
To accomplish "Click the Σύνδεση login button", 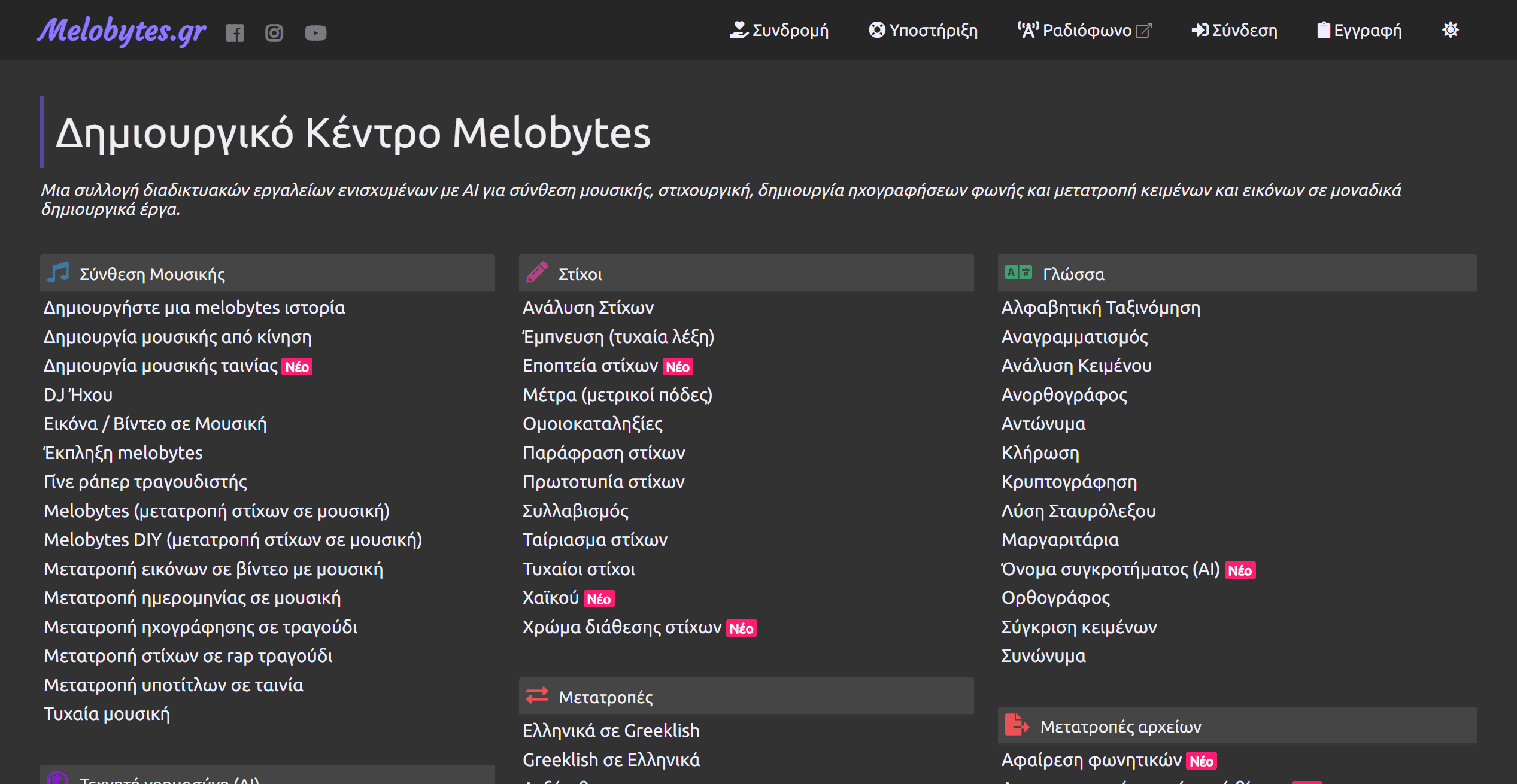I will [x=1234, y=31].
